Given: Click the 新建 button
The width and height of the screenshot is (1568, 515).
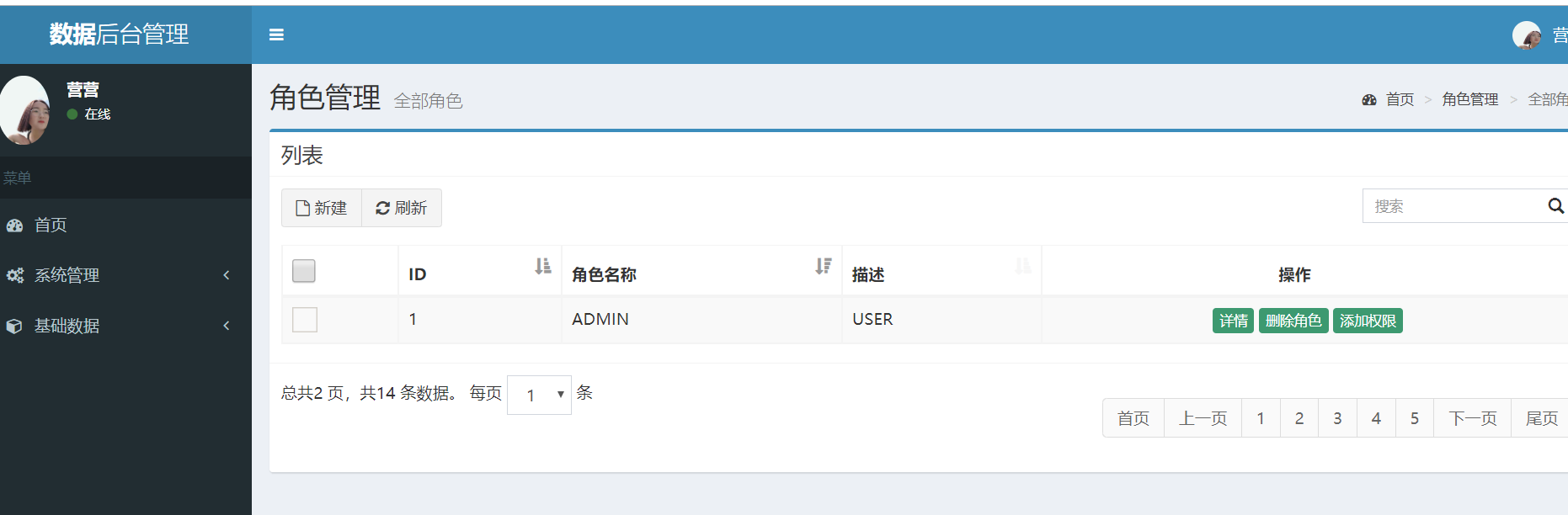Looking at the screenshot, I should [322, 208].
